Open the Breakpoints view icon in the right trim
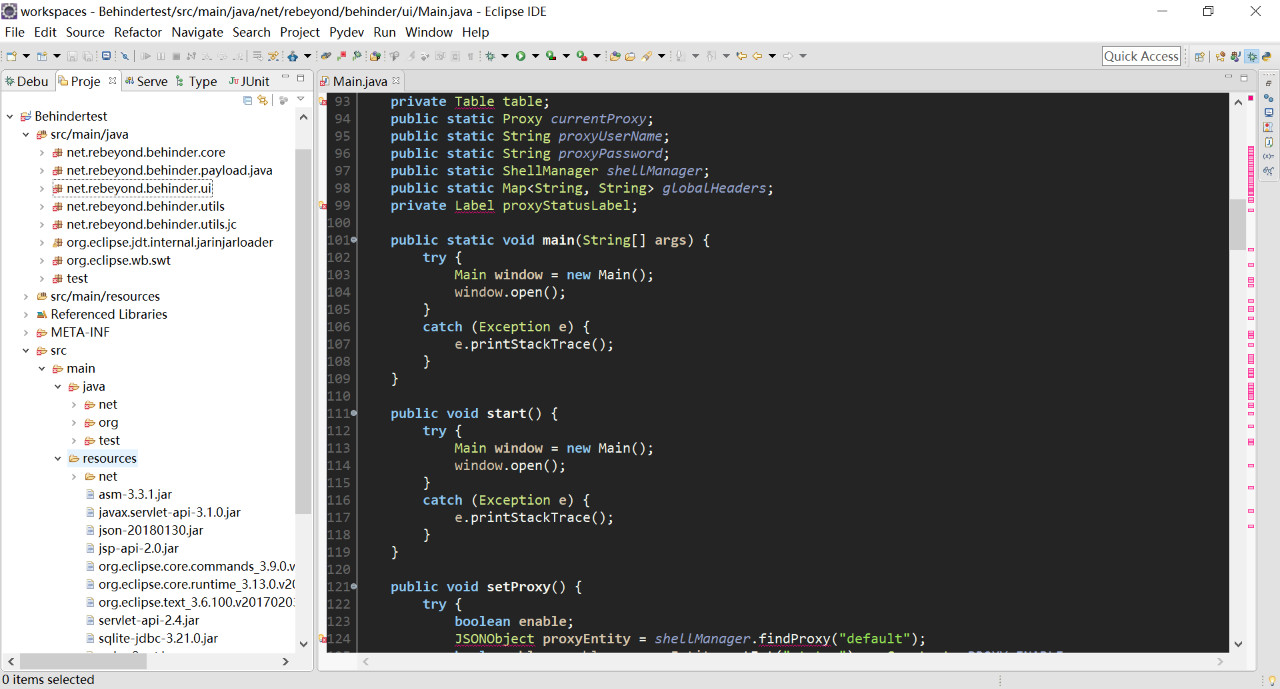 pos(1268,98)
